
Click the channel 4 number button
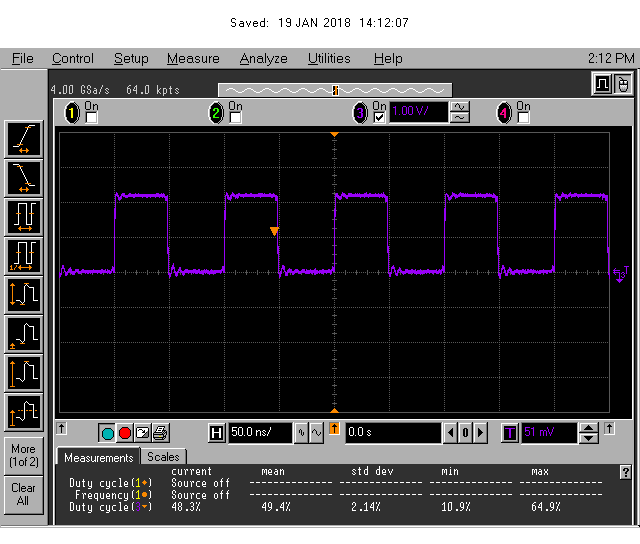(504, 113)
